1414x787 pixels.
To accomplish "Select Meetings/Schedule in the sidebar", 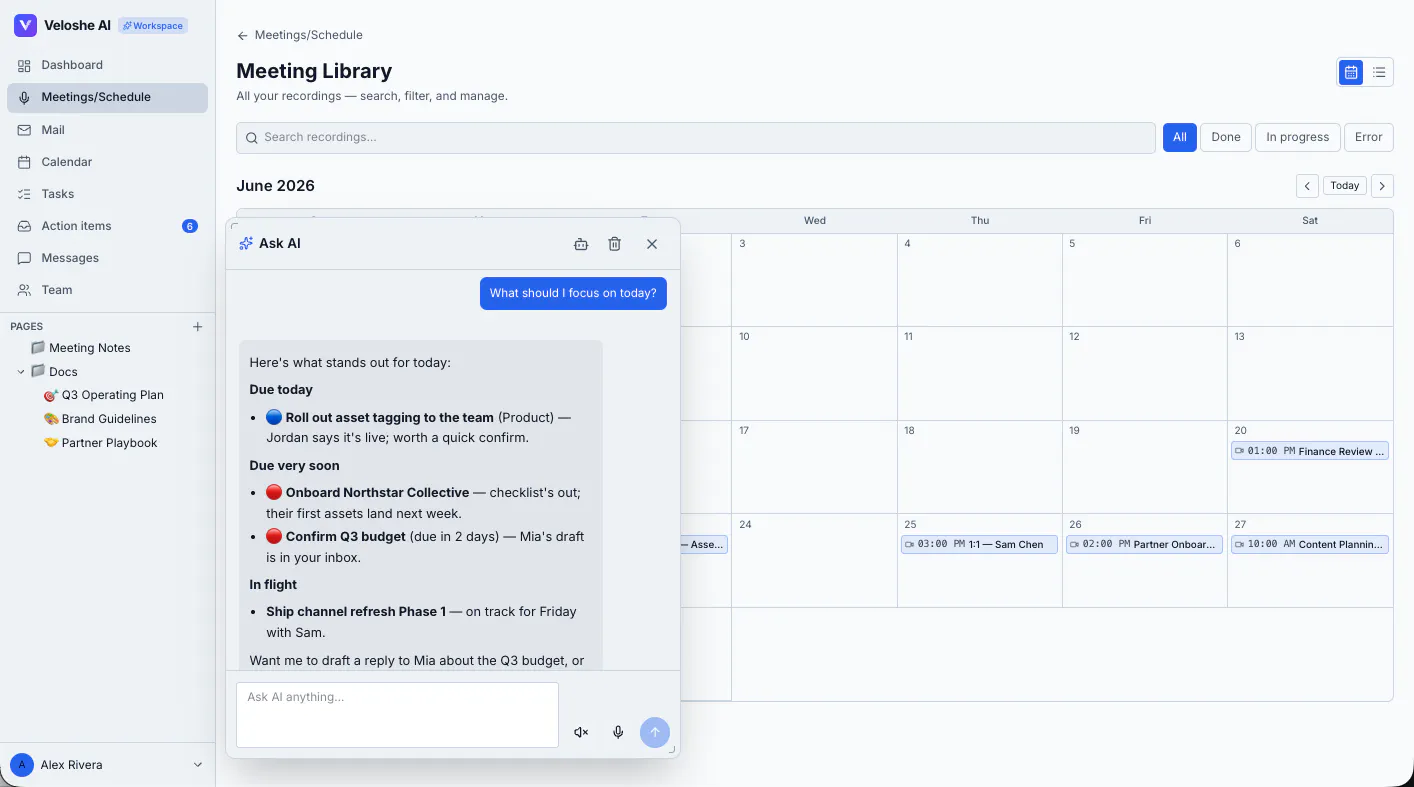I will coord(107,97).
